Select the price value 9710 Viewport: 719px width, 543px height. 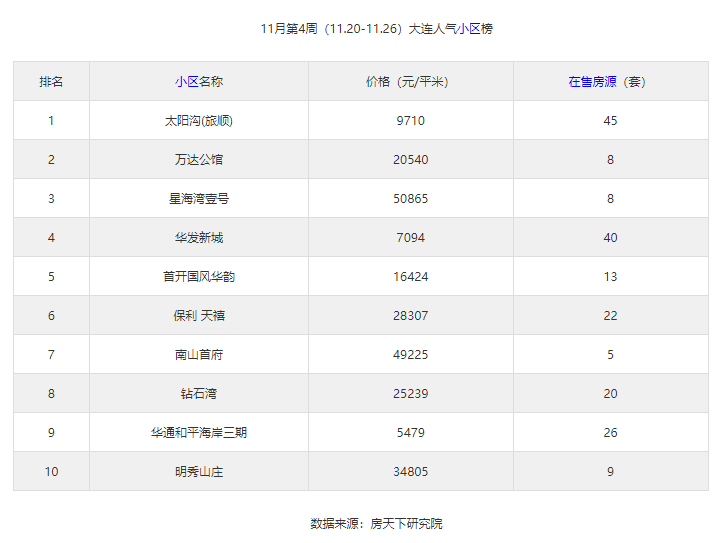[410, 121]
